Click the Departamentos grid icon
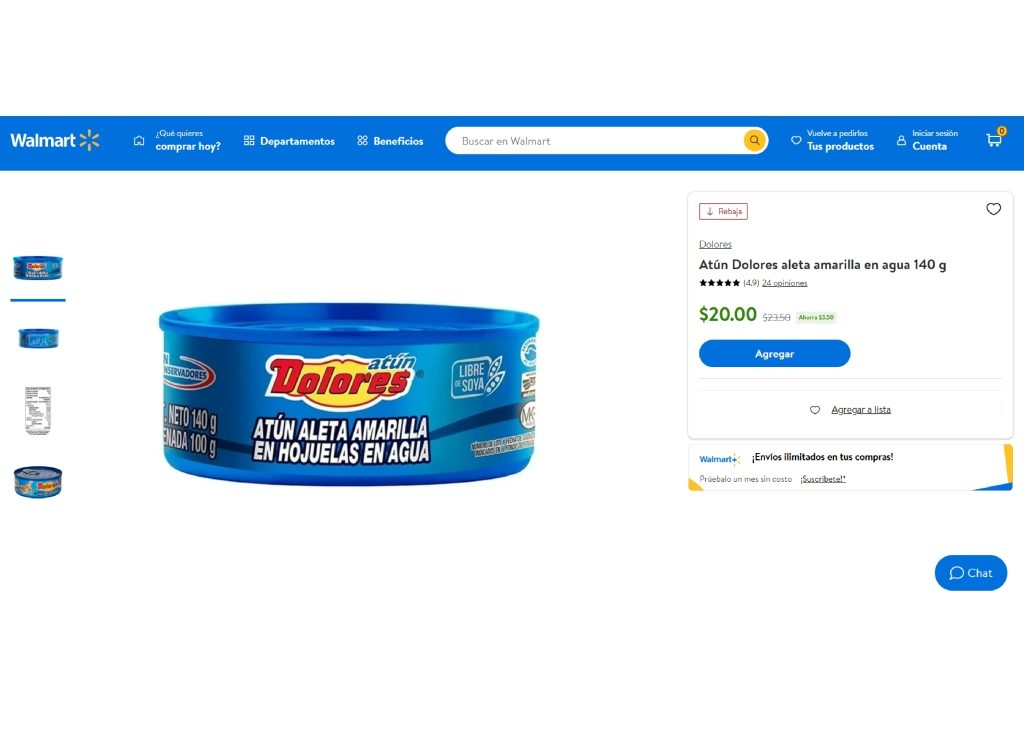This screenshot has width=1024, height=730. click(249, 140)
